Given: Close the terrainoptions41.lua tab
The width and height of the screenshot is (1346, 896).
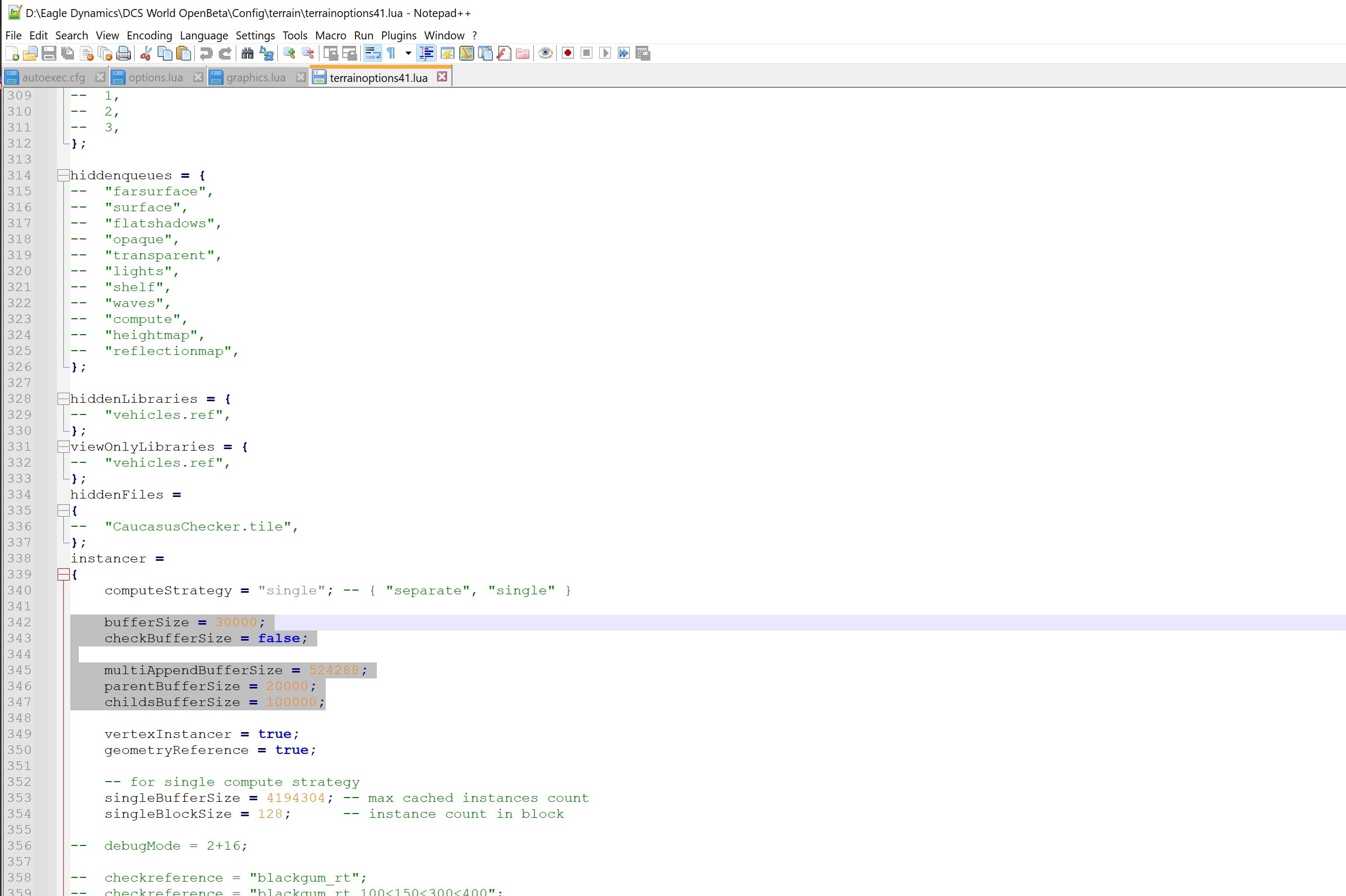Looking at the screenshot, I should [442, 76].
